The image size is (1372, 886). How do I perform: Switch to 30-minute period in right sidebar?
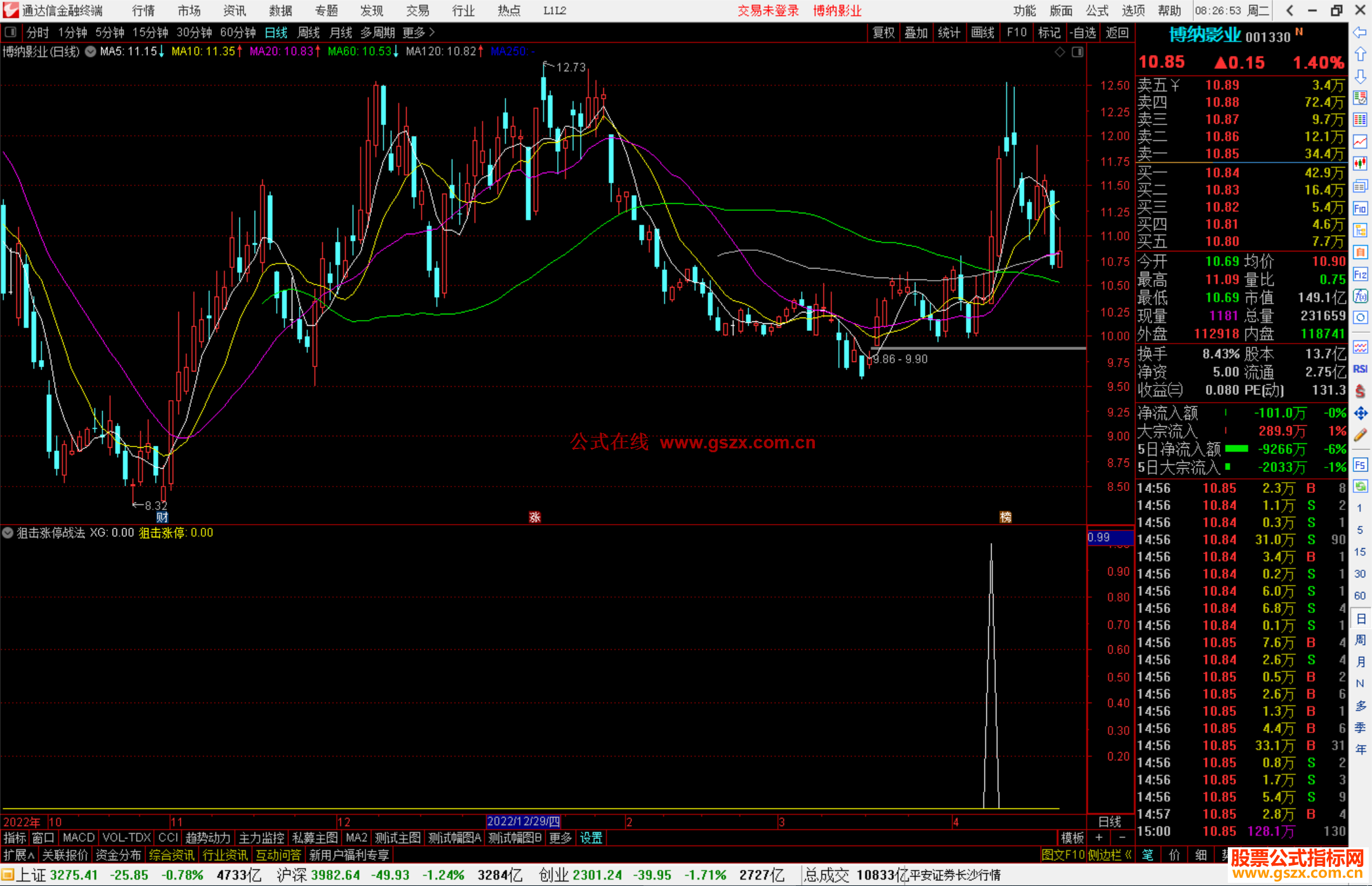pos(1359,574)
